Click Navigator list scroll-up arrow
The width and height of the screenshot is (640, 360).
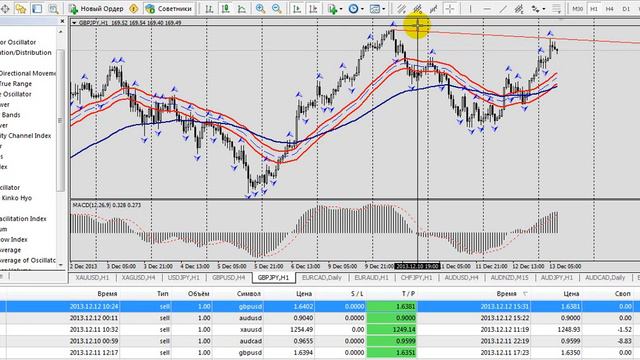pyautogui.click(x=62, y=32)
